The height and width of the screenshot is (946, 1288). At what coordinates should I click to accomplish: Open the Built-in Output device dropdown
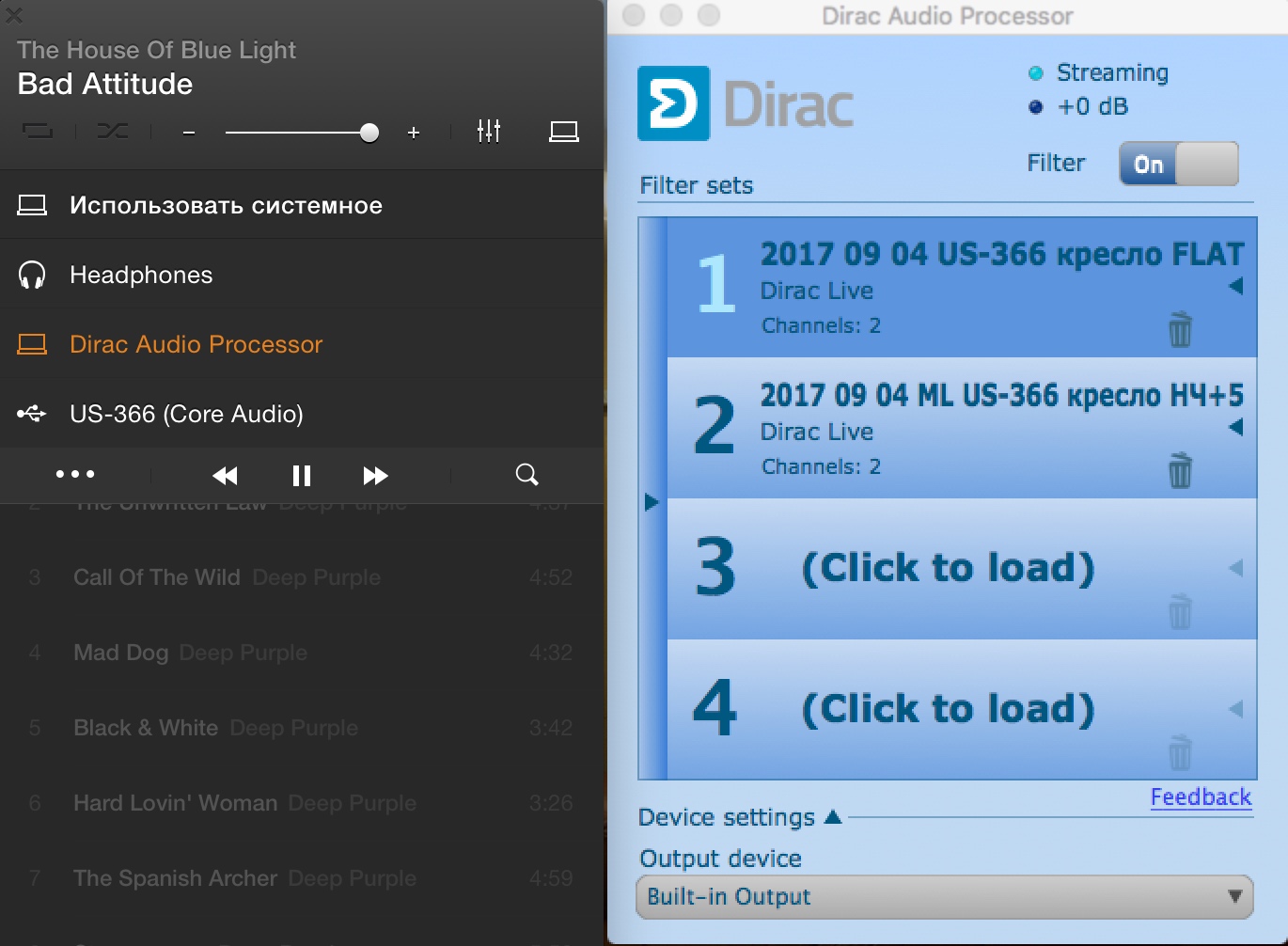(944, 897)
